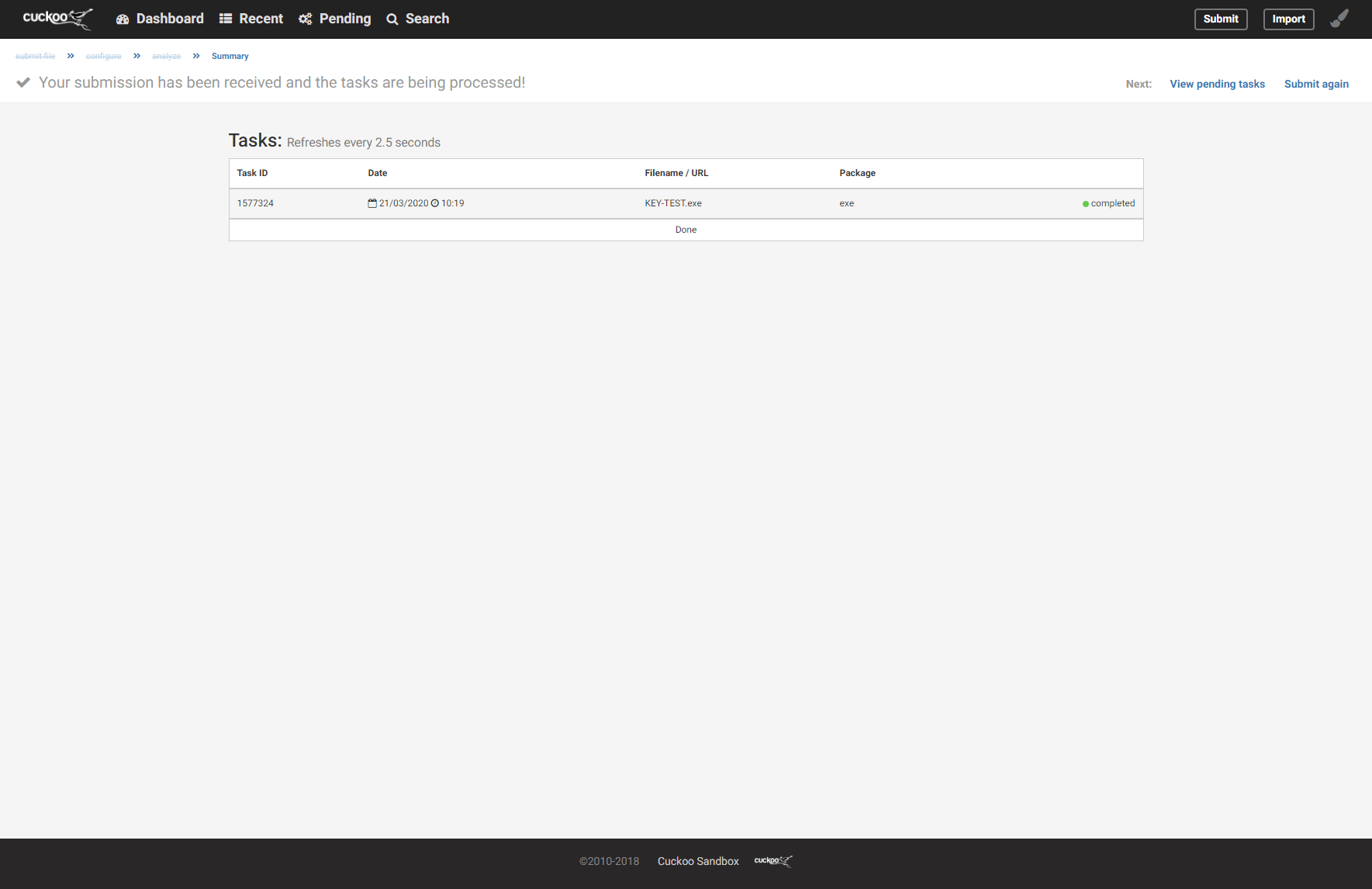Image resolution: width=1372 pixels, height=889 pixels.
Task: Click the Summary breadcrumb step
Action: 230,56
